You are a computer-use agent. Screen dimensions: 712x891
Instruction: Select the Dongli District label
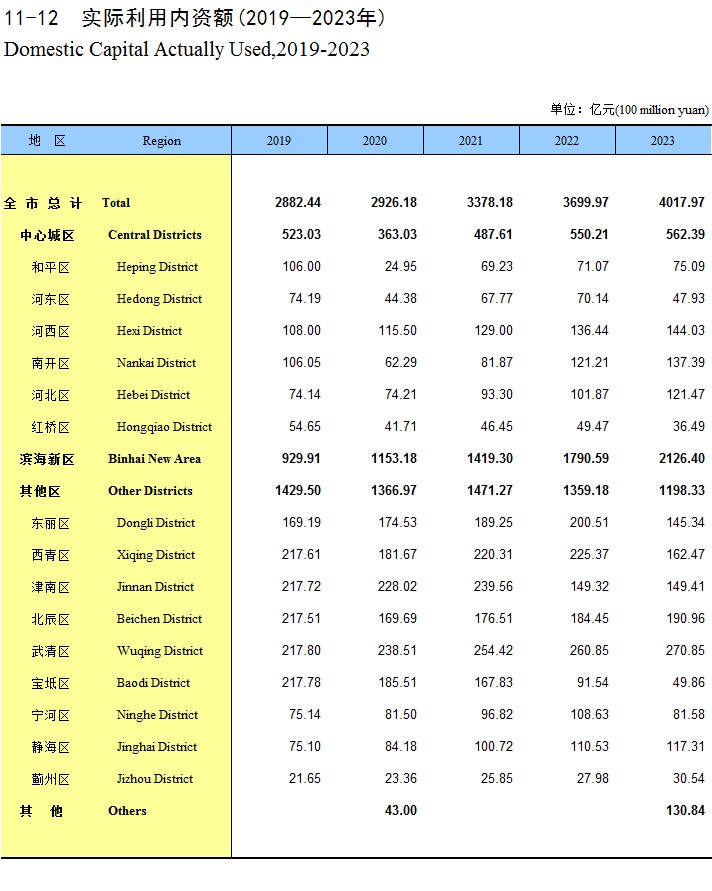point(156,523)
